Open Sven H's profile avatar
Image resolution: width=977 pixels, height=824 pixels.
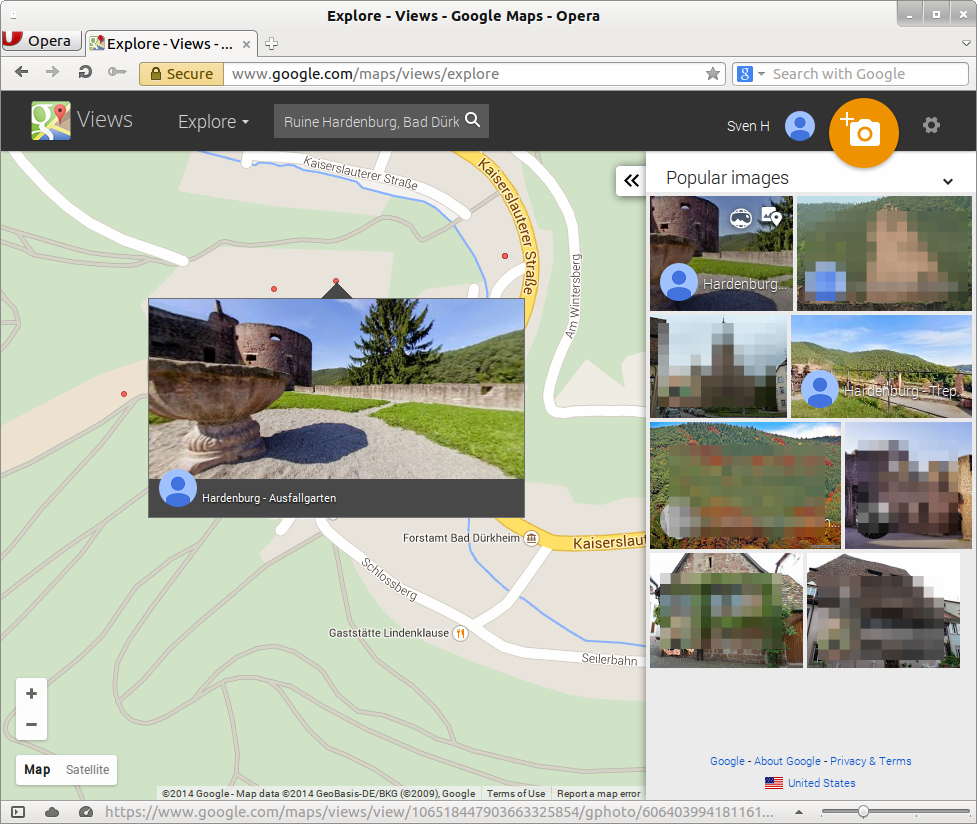click(799, 125)
